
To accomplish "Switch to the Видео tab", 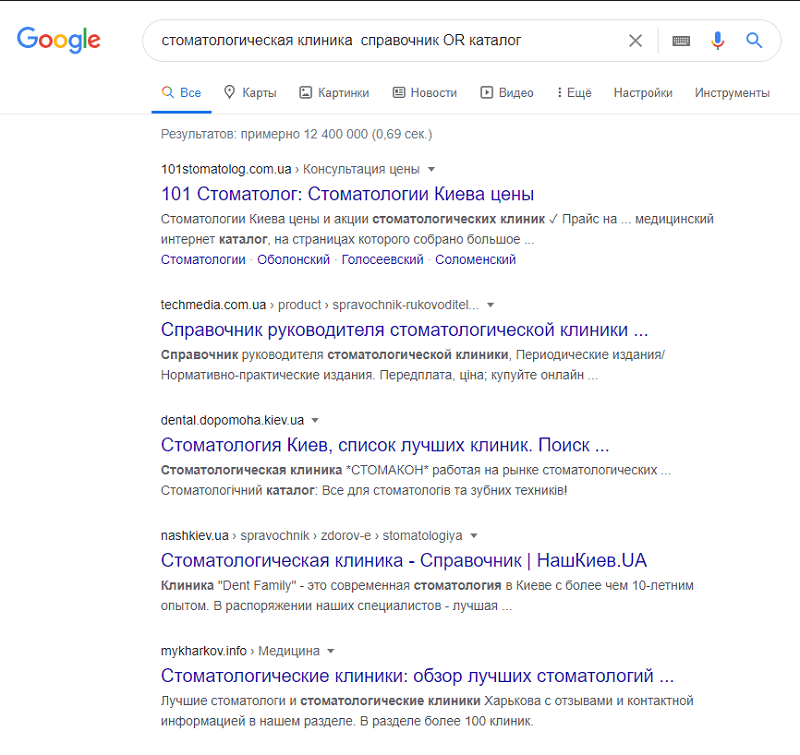I will point(507,93).
